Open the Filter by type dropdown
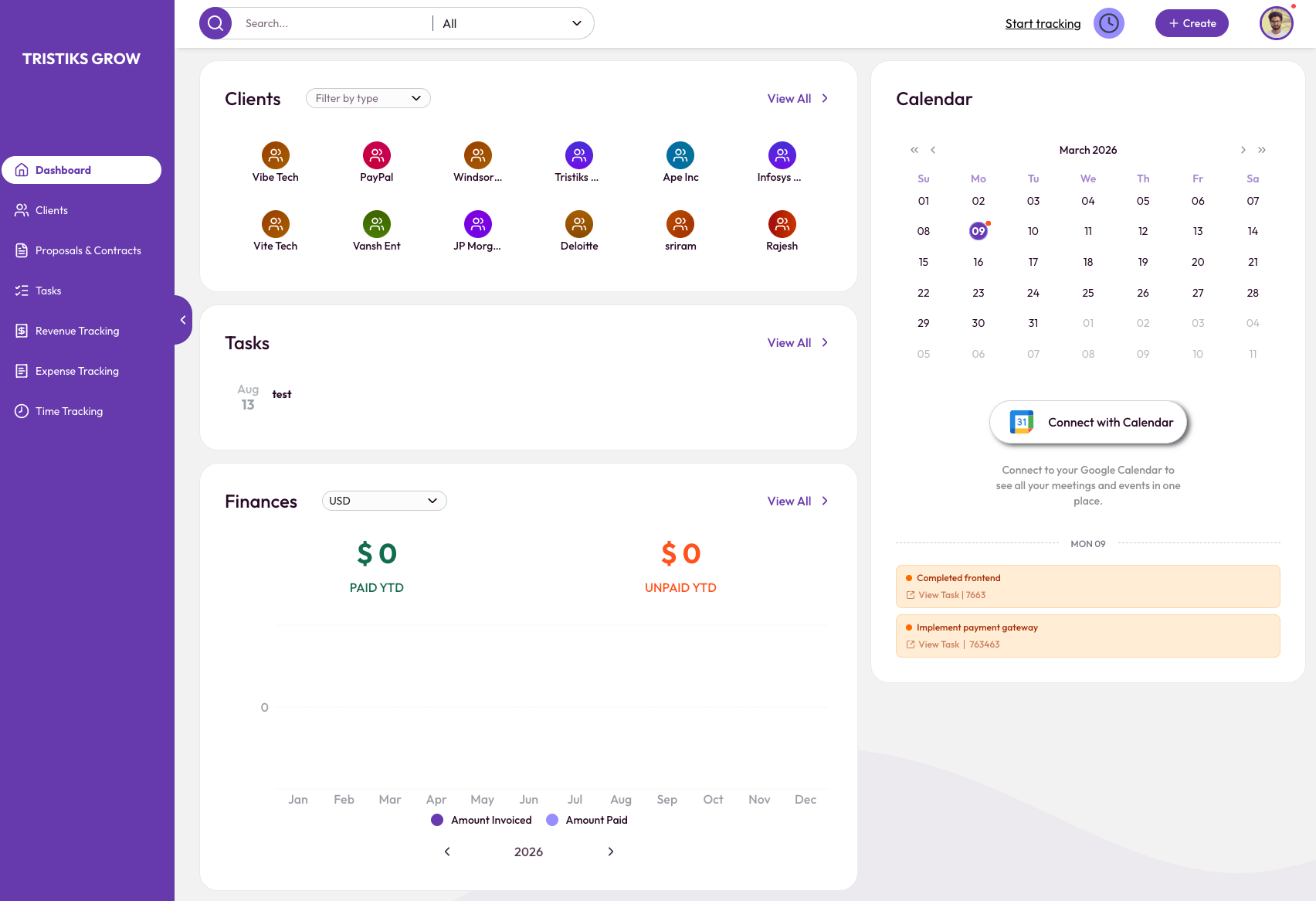The width and height of the screenshot is (1316, 901). pos(368,98)
